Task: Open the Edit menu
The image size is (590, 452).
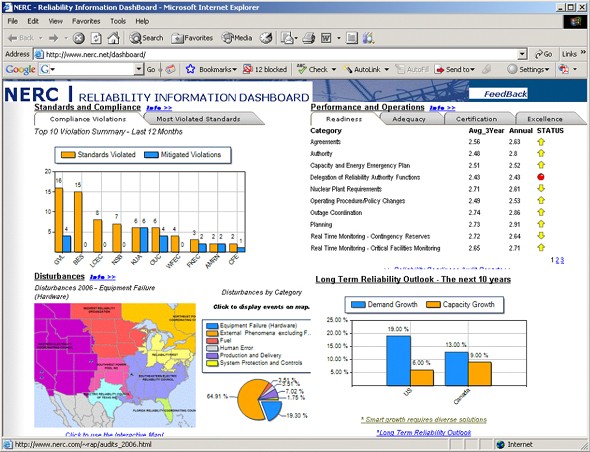Action: (33, 21)
